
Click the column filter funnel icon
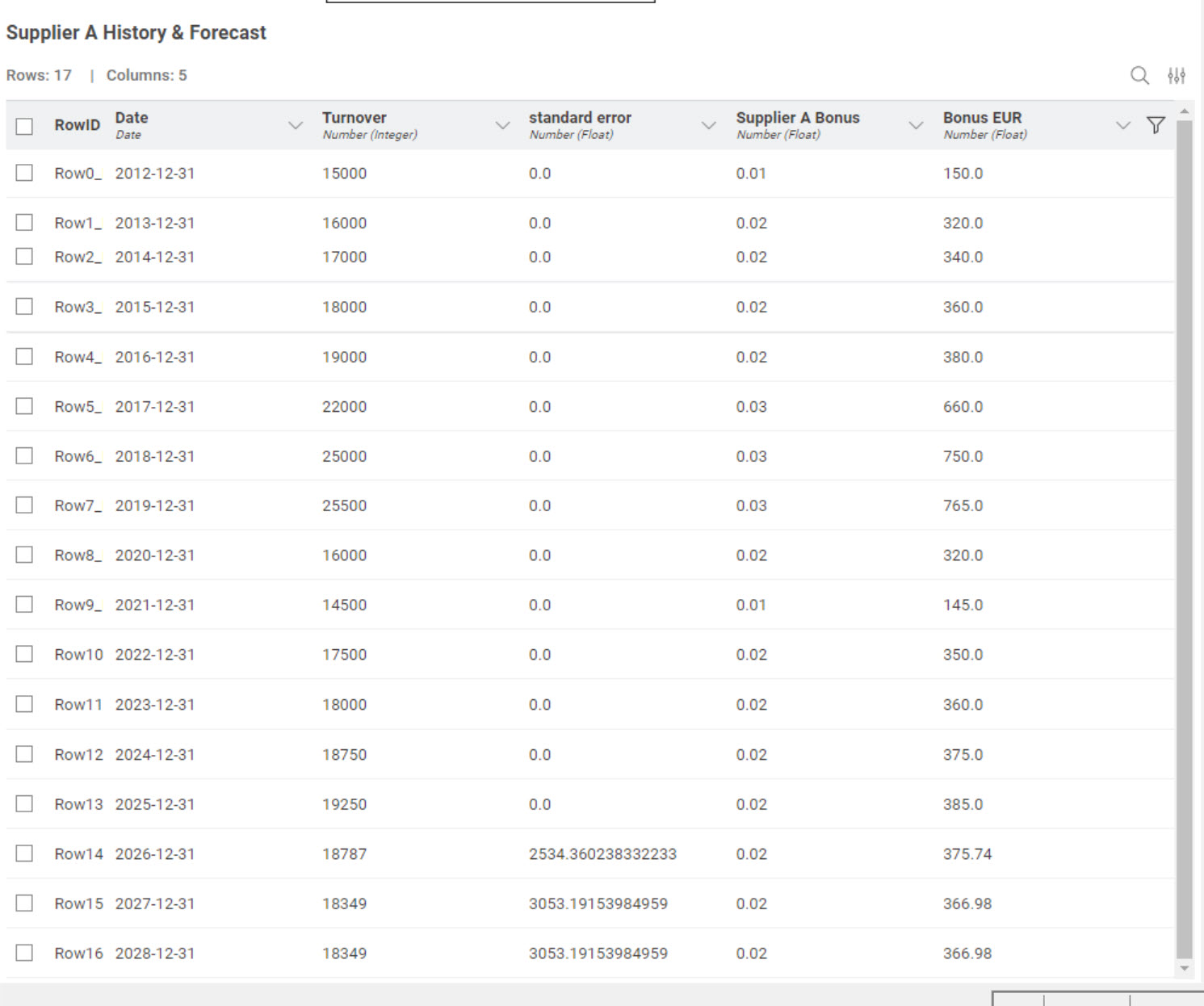point(1156,125)
